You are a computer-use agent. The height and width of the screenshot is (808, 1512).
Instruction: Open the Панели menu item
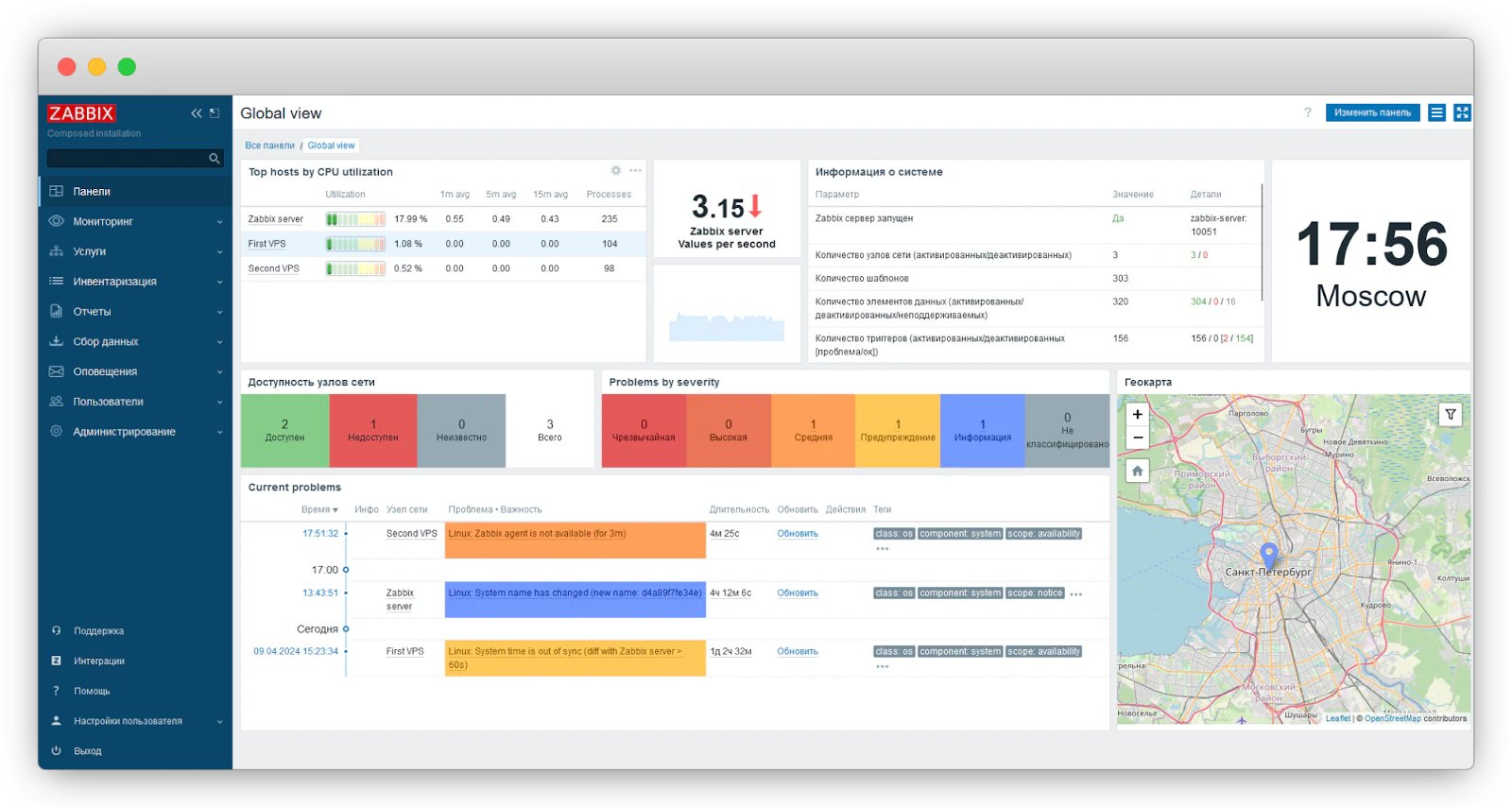(x=136, y=191)
